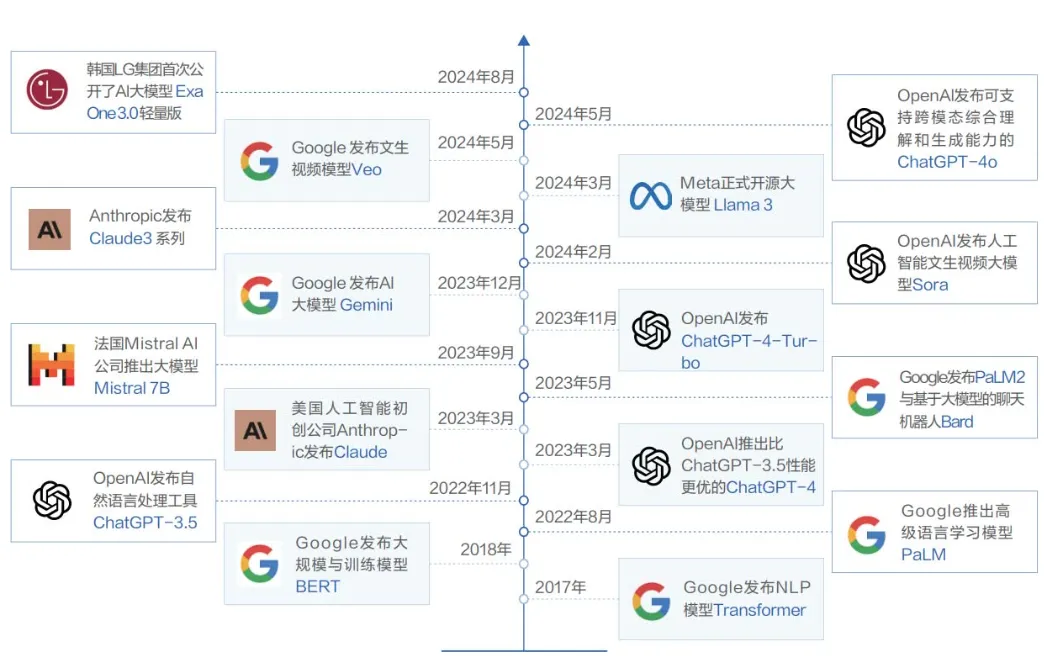Click the 2024年8月 timeline marker dot
Image resolution: width=1049 pixels, height=671 pixels.
coord(523,92)
